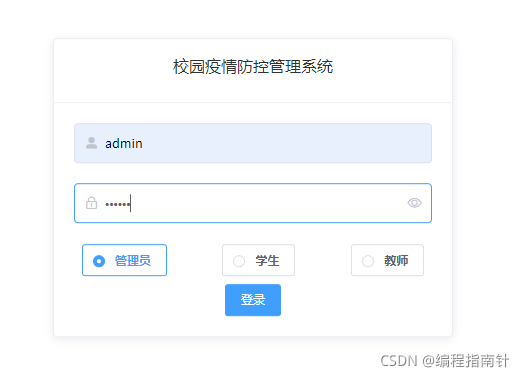Click the admin text in username box
Image resolution: width=525 pixels, height=377 pixels.
(124, 144)
